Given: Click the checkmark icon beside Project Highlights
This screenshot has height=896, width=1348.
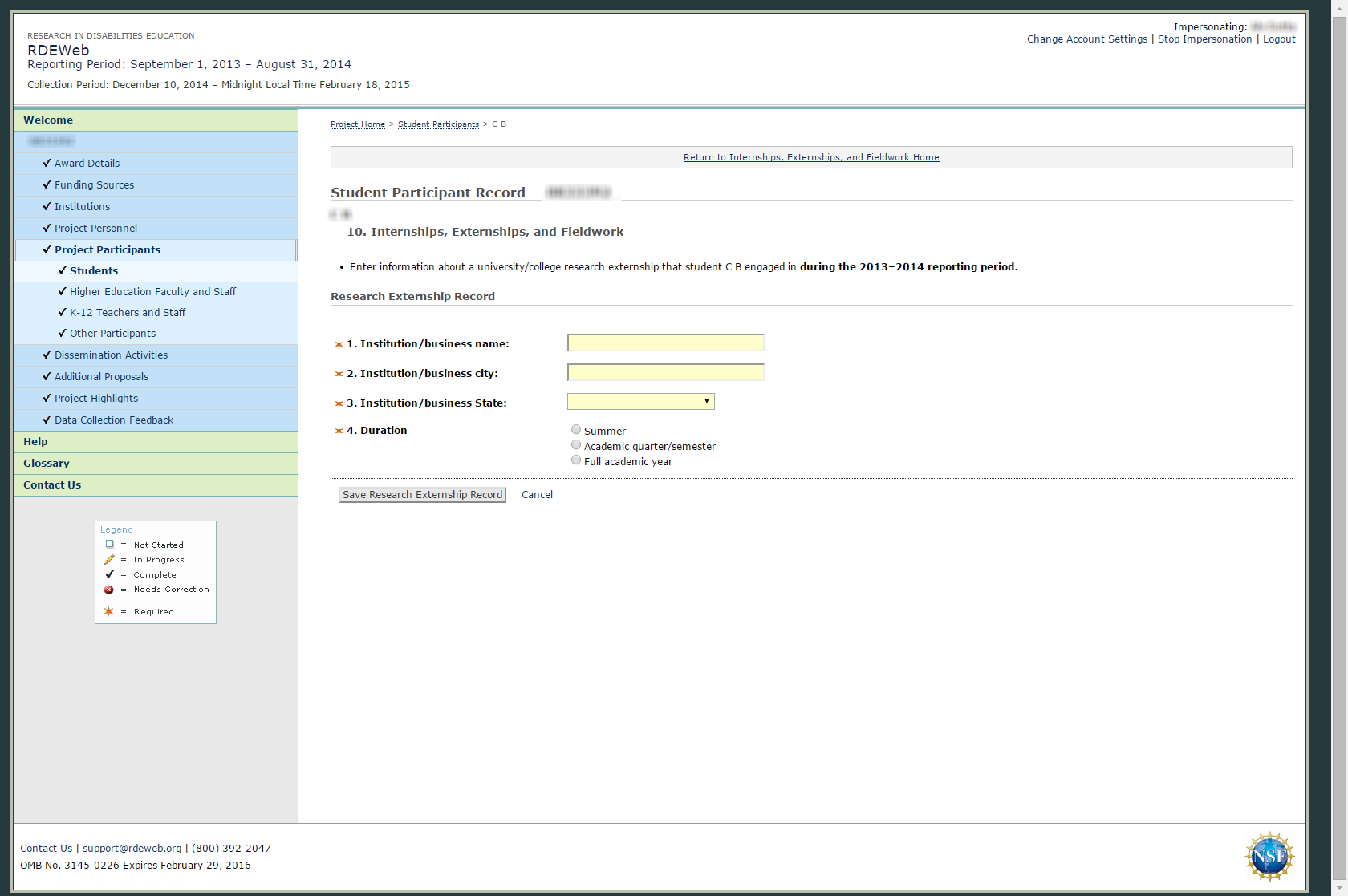Looking at the screenshot, I should tap(47, 398).
